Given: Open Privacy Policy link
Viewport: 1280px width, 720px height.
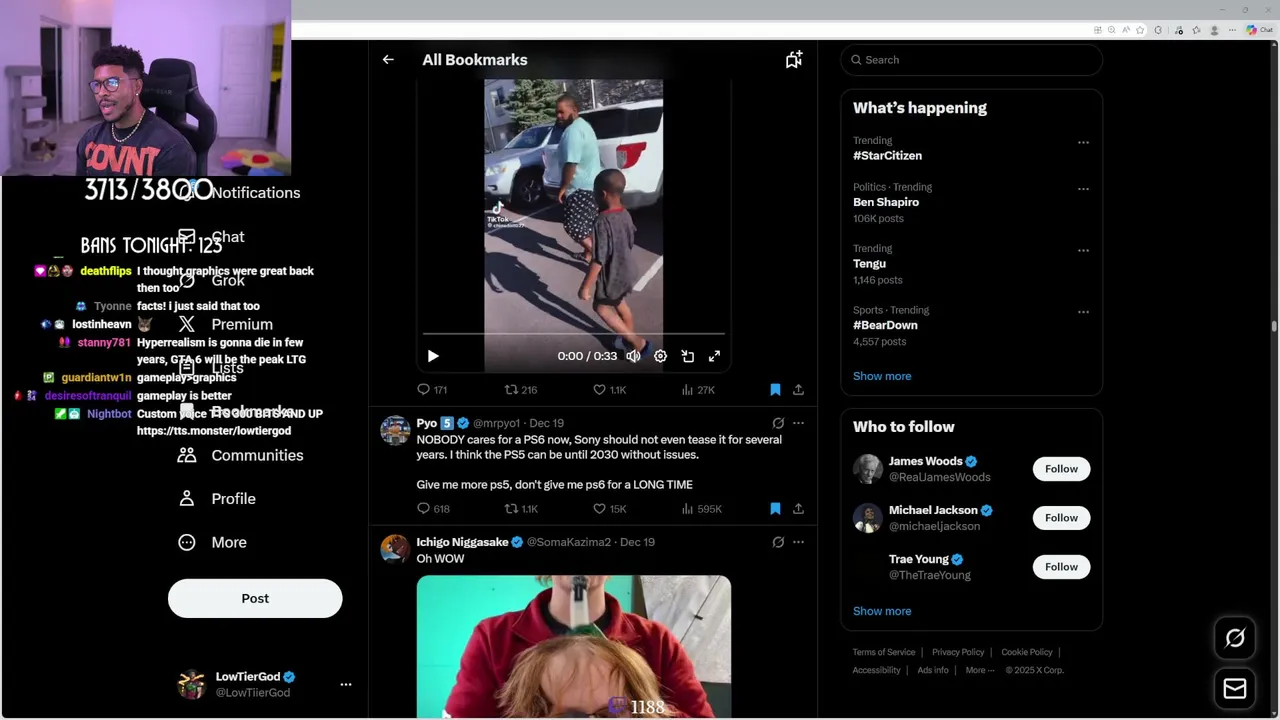Looking at the screenshot, I should pos(958,652).
